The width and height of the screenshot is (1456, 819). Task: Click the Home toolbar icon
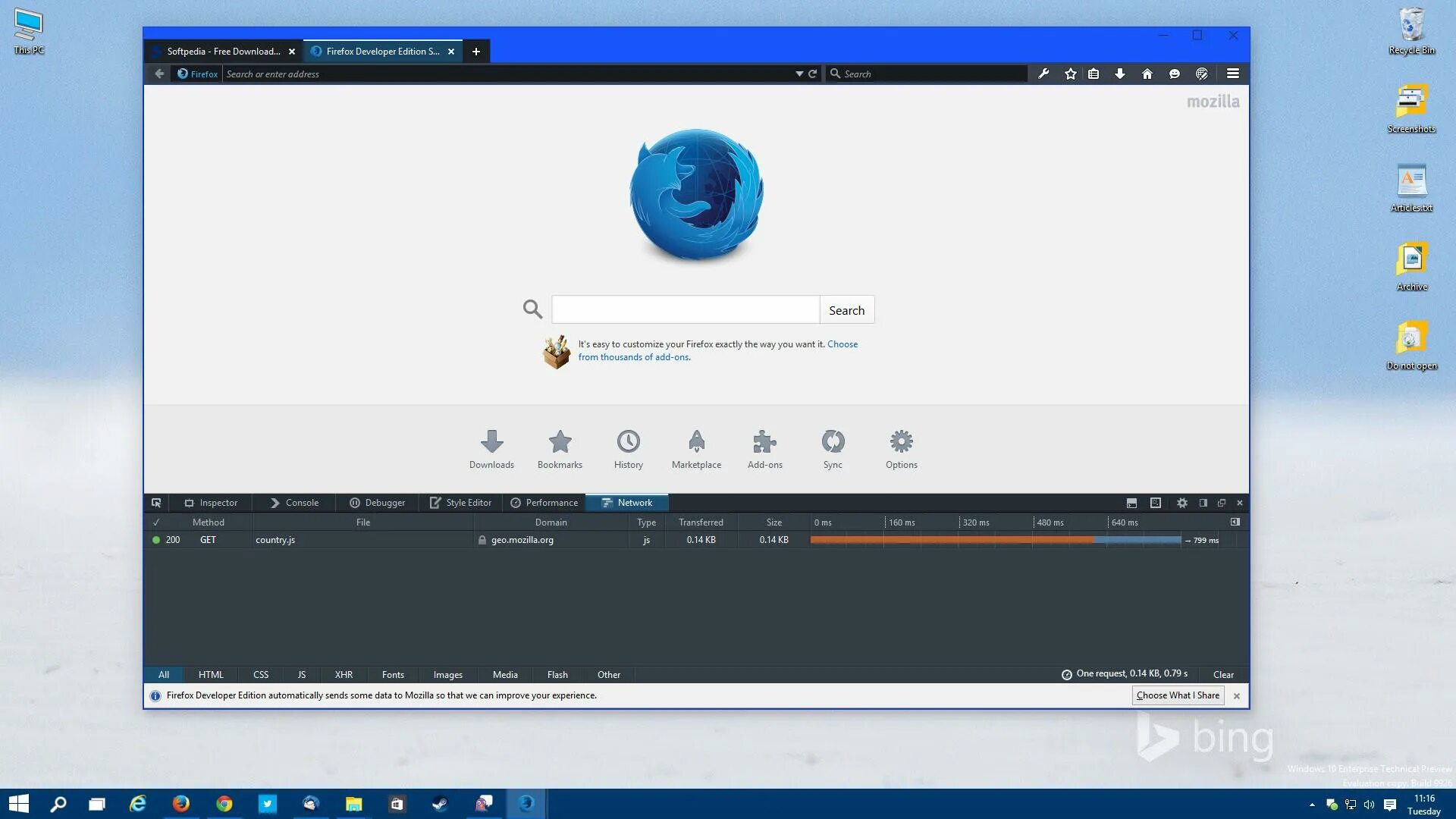coord(1147,74)
